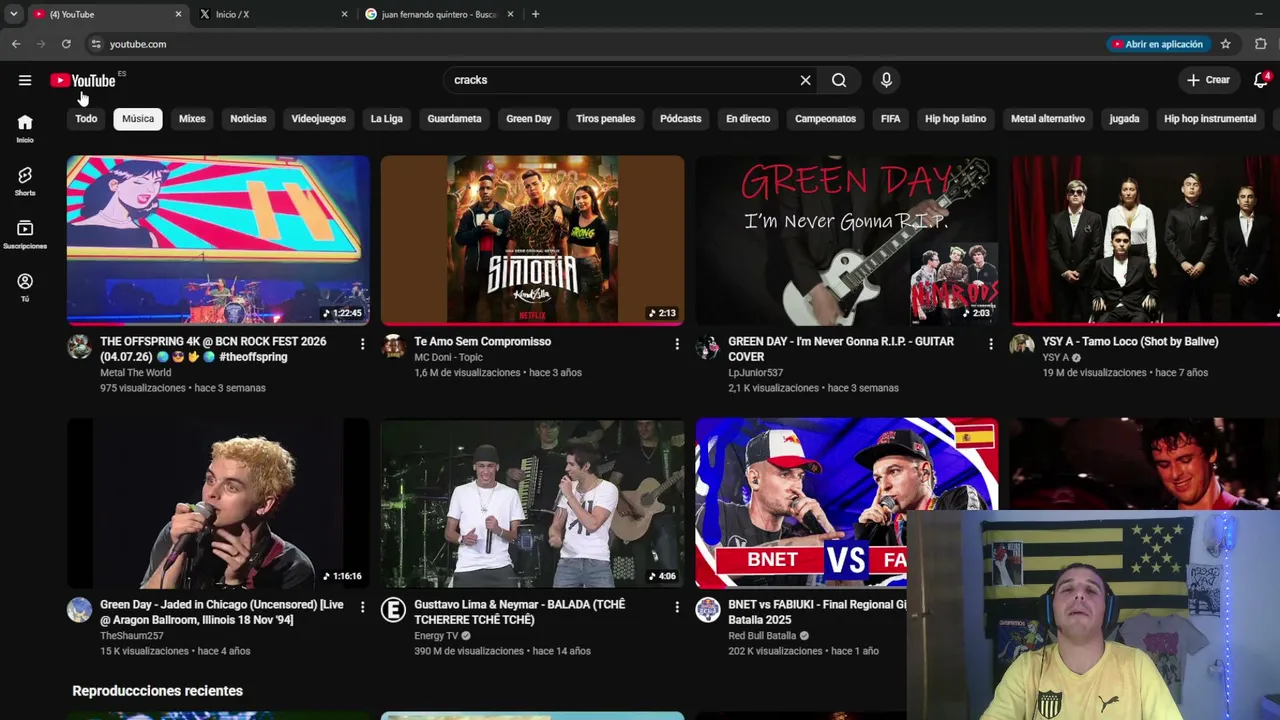Click the magnifying glass search button
1280x720 pixels.
[x=839, y=80]
